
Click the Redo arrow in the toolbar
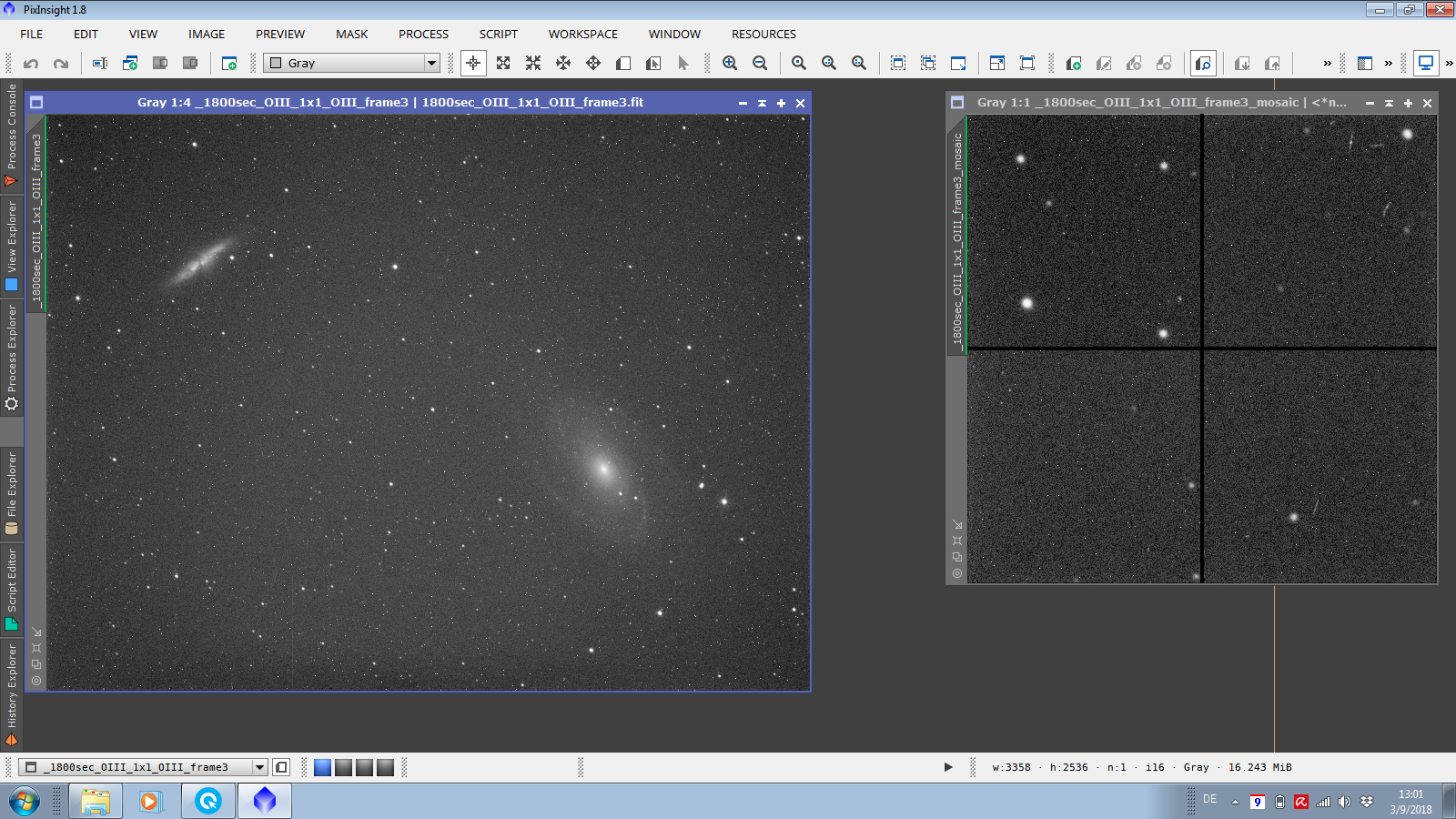point(61,64)
